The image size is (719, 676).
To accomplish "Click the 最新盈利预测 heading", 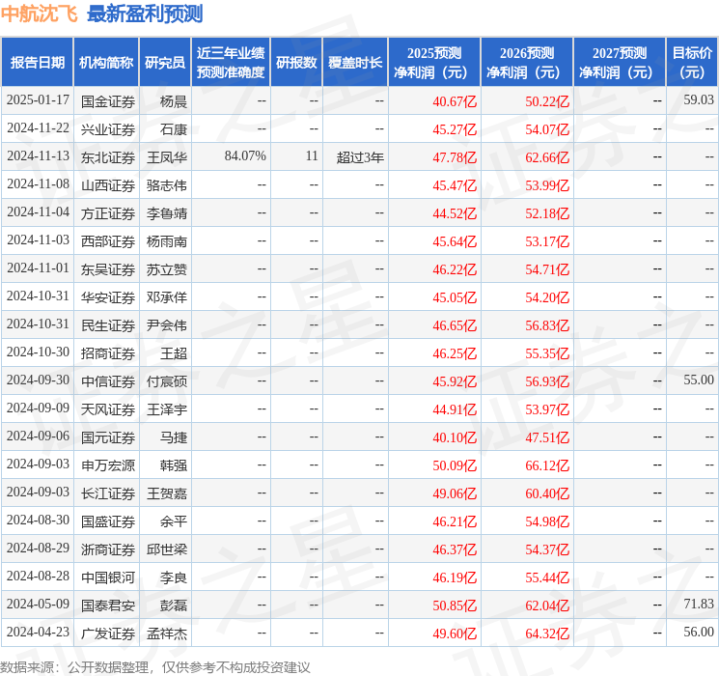I will coord(145,14).
